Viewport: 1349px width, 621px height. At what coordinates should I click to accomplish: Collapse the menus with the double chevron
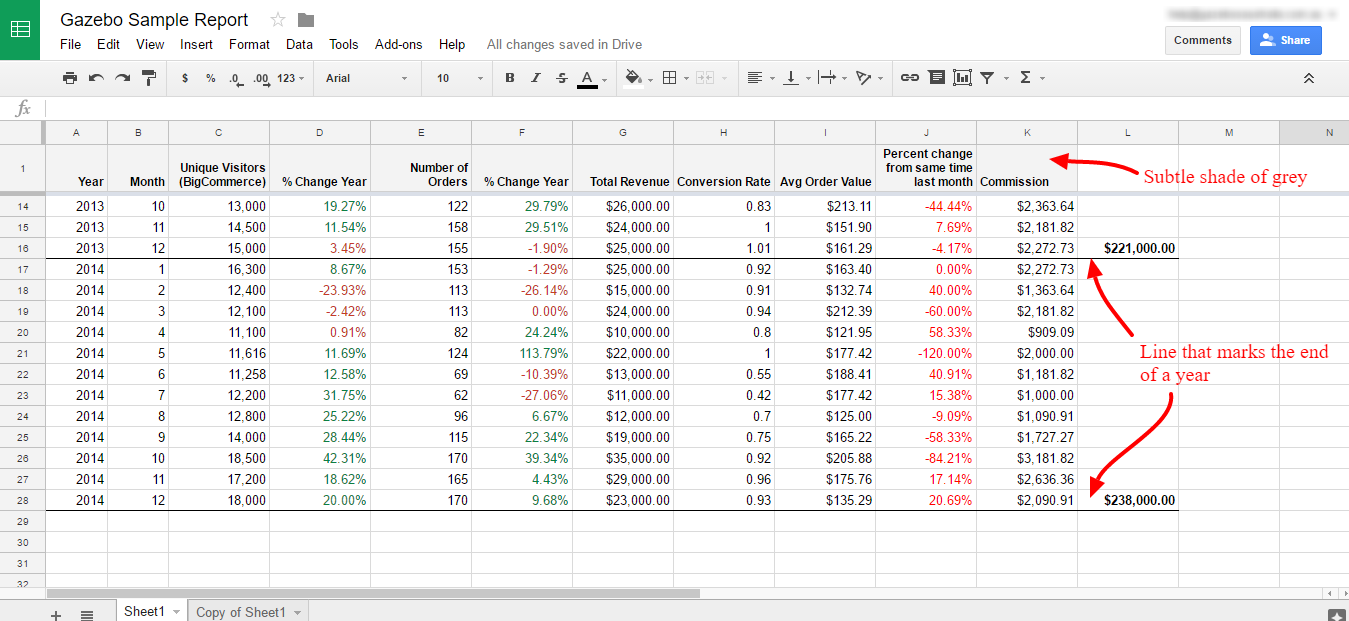1309,78
